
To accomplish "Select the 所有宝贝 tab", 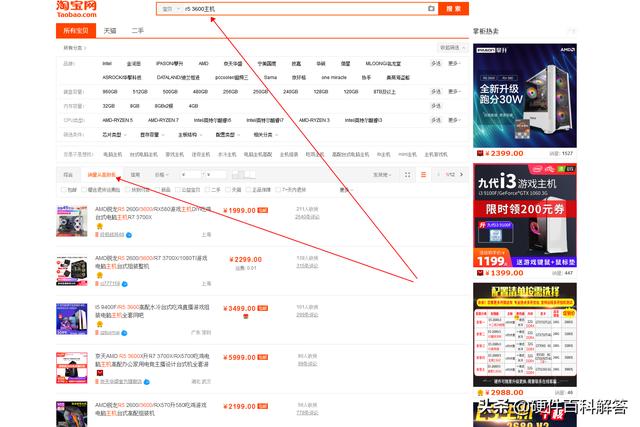I will tap(76, 31).
